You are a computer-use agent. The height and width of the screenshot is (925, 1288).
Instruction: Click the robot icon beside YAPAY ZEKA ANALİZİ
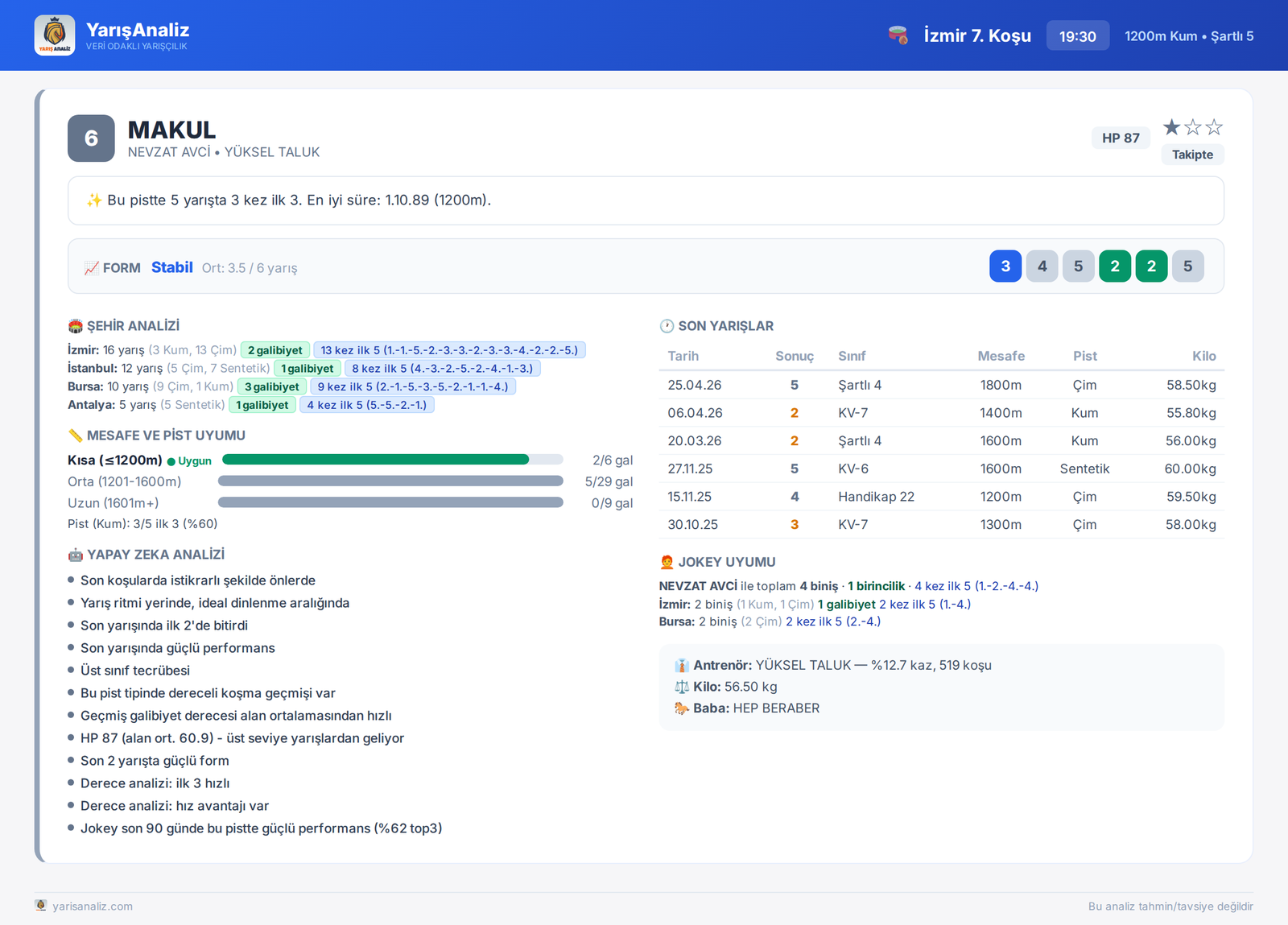pyautogui.click(x=75, y=555)
